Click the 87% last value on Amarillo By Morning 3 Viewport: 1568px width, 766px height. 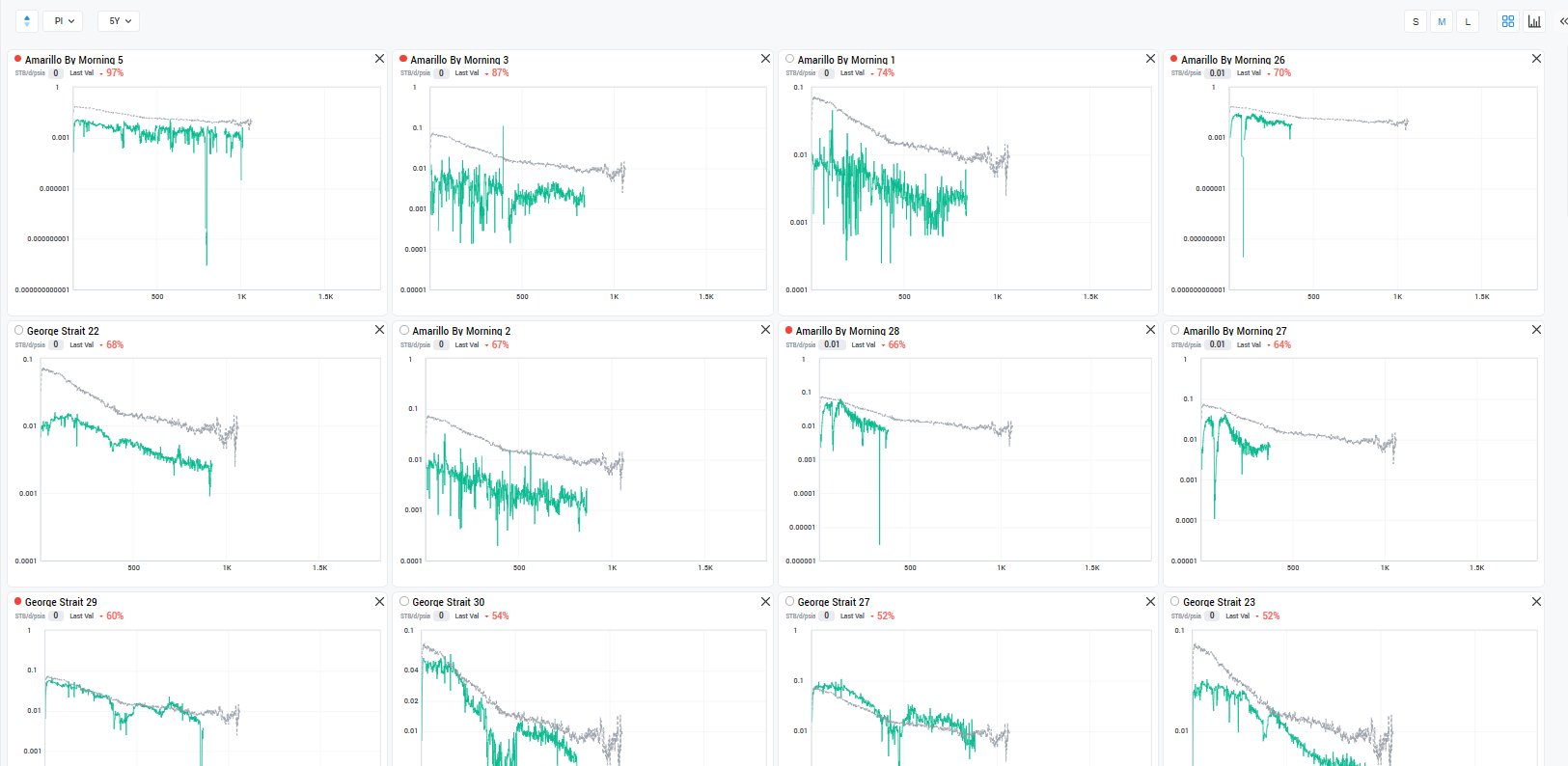click(x=500, y=73)
